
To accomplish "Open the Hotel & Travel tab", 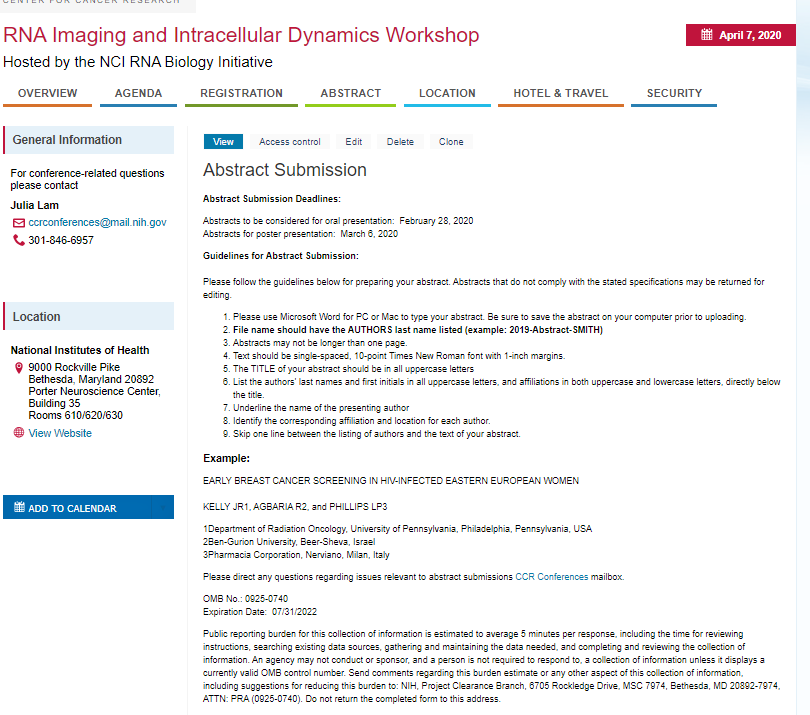I will point(560,94).
